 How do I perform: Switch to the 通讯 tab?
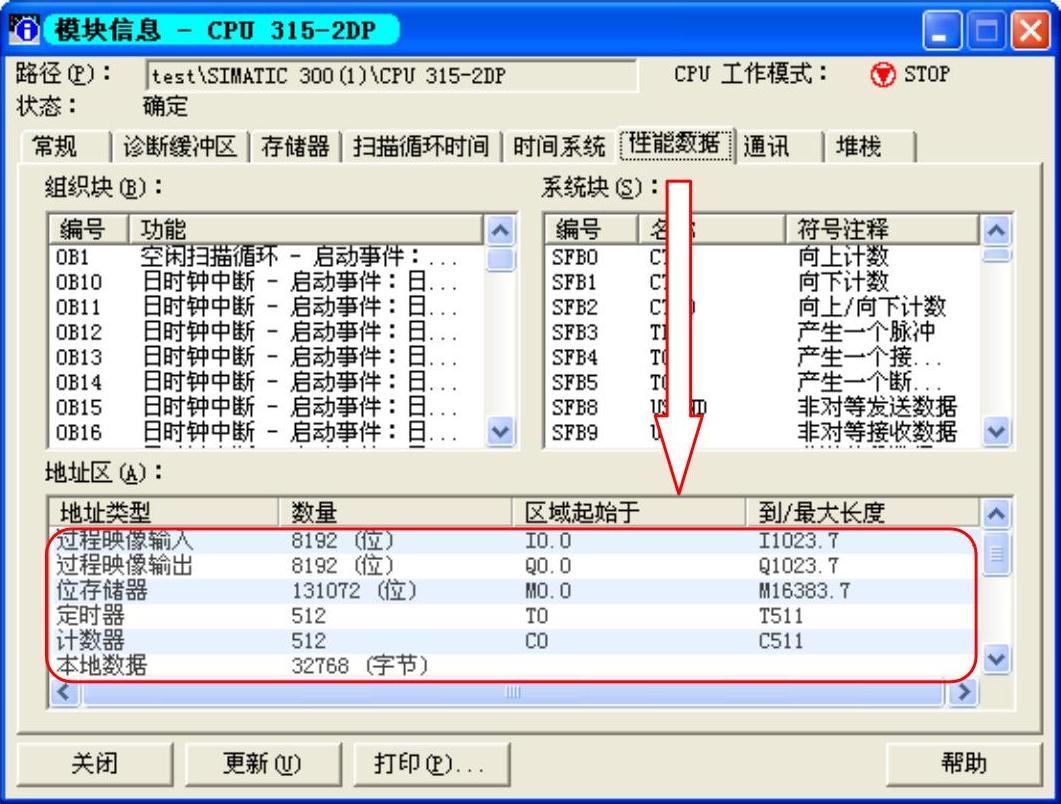(778, 146)
